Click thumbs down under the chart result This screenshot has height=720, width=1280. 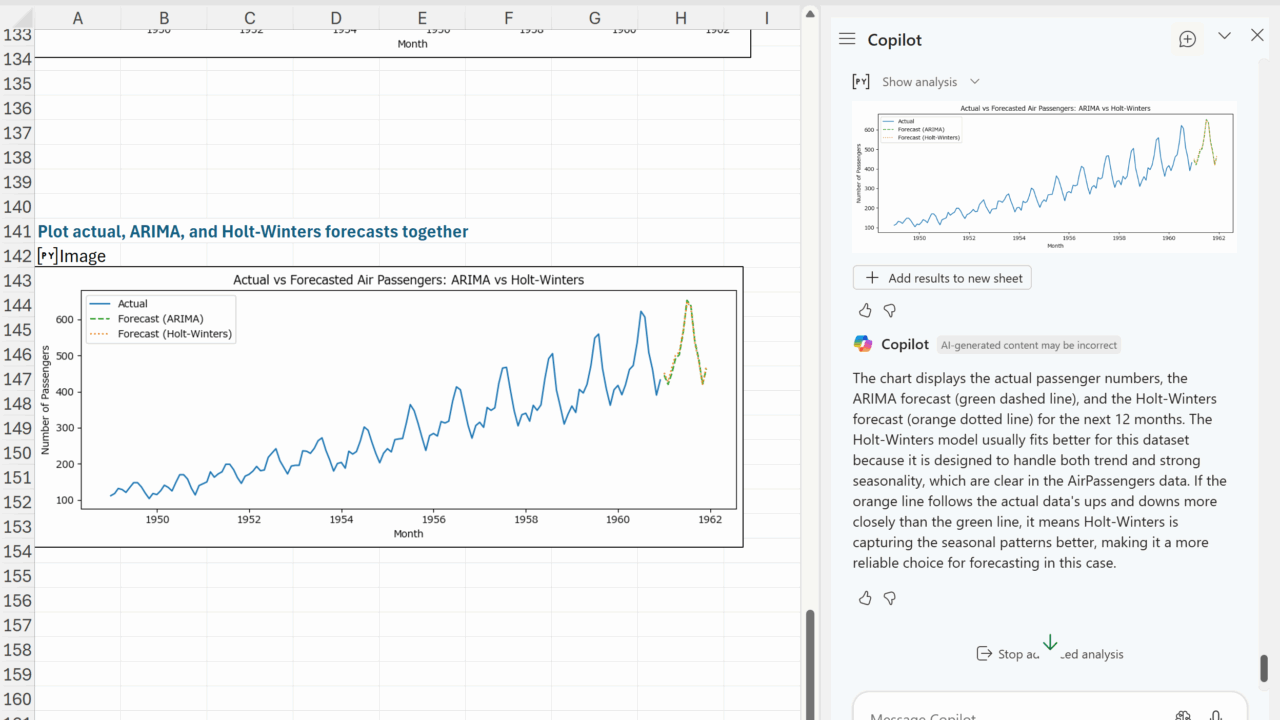click(890, 311)
